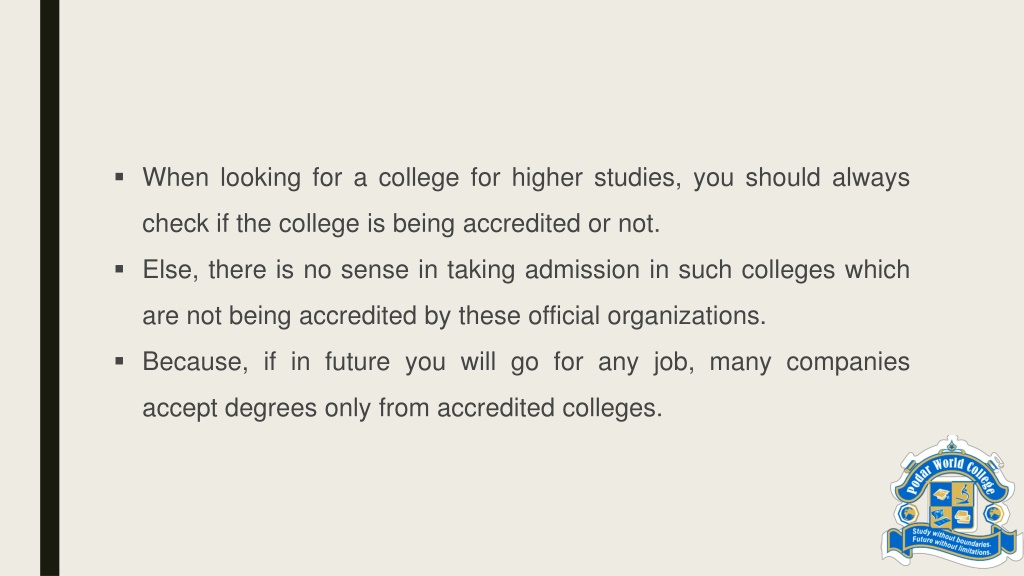1024x576 pixels.
Task: Click the line starting with 'Else, there is no sense'
Action: tap(526, 270)
